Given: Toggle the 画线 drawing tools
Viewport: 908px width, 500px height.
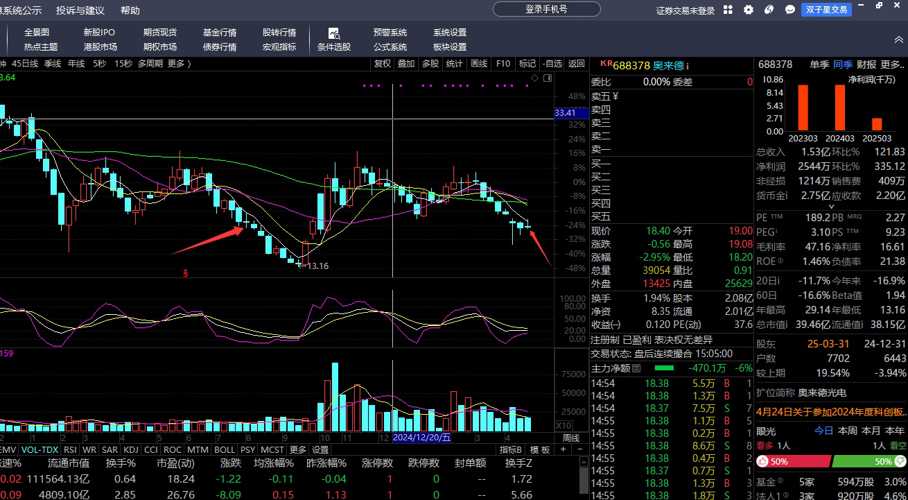Looking at the screenshot, I should pos(479,64).
